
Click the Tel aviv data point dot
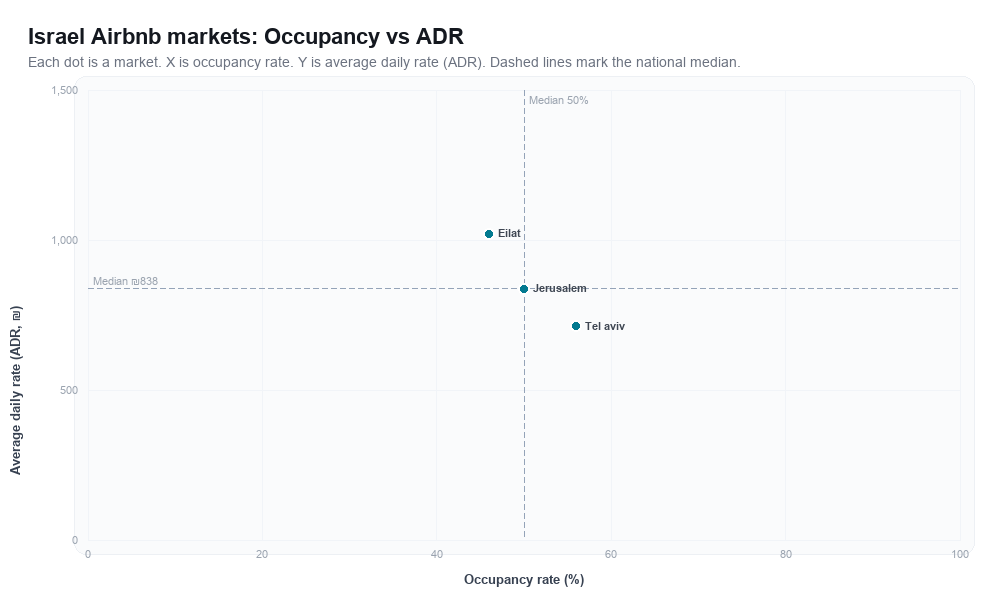coord(576,326)
